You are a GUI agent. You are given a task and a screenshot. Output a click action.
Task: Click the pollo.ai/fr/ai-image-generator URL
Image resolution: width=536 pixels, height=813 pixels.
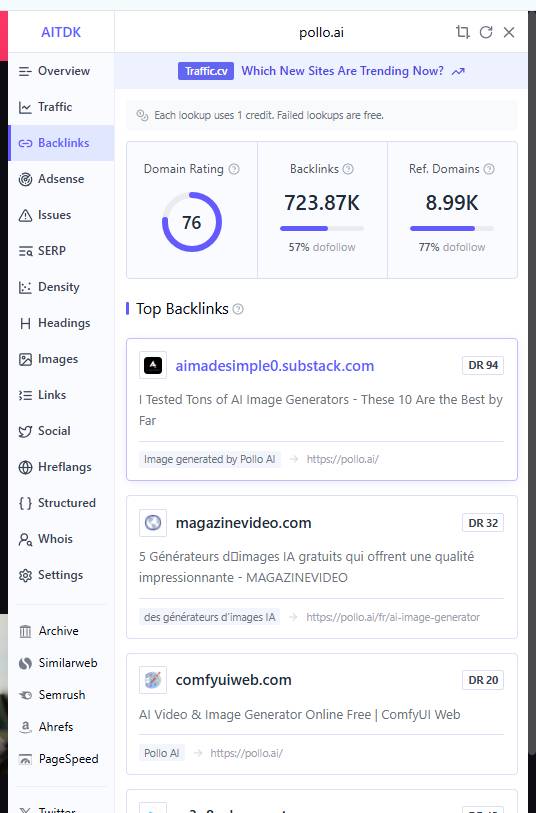point(393,617)
